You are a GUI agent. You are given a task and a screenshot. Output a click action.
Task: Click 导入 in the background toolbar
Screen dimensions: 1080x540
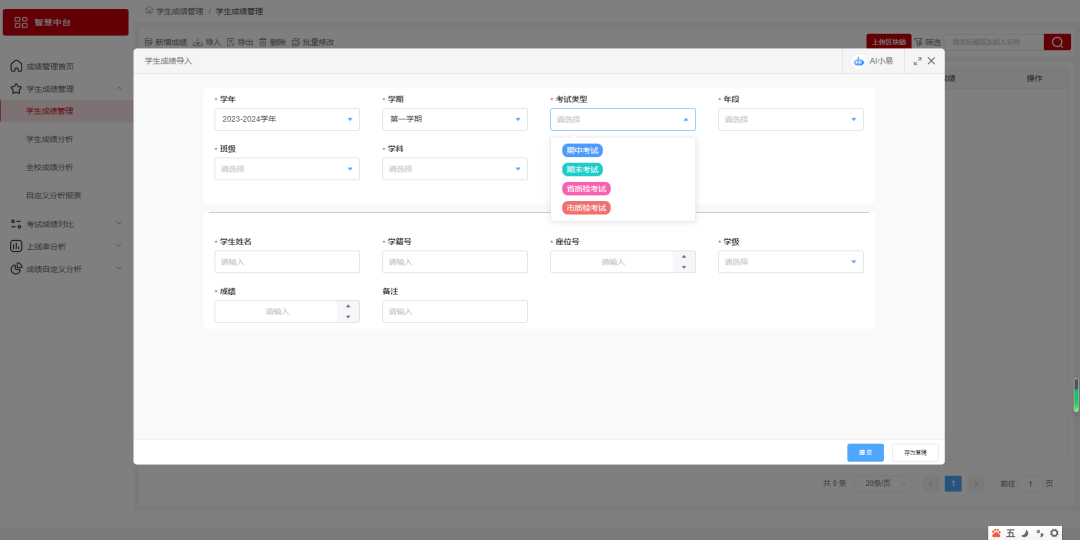[207, 42]
